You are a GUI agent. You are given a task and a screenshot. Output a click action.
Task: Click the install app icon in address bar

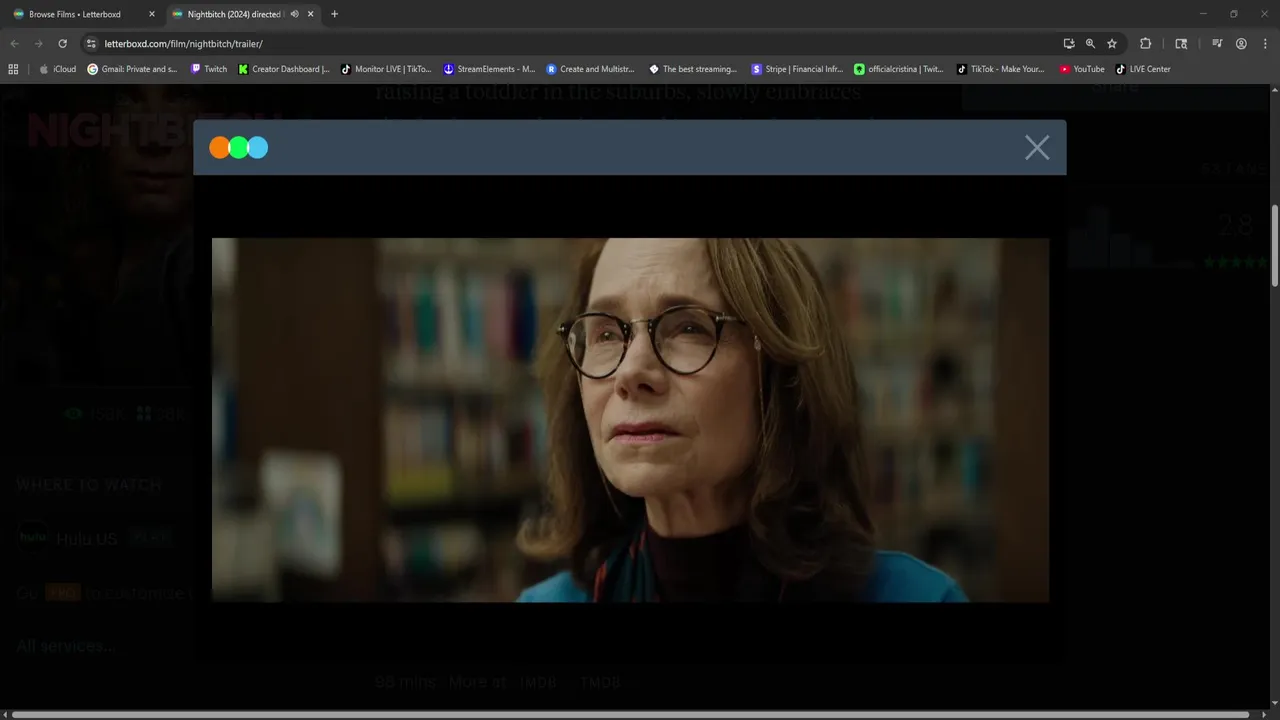(1069, 44)
